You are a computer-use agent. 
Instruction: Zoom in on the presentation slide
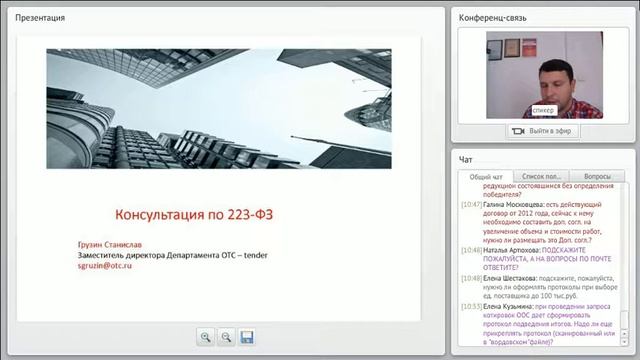205,337
